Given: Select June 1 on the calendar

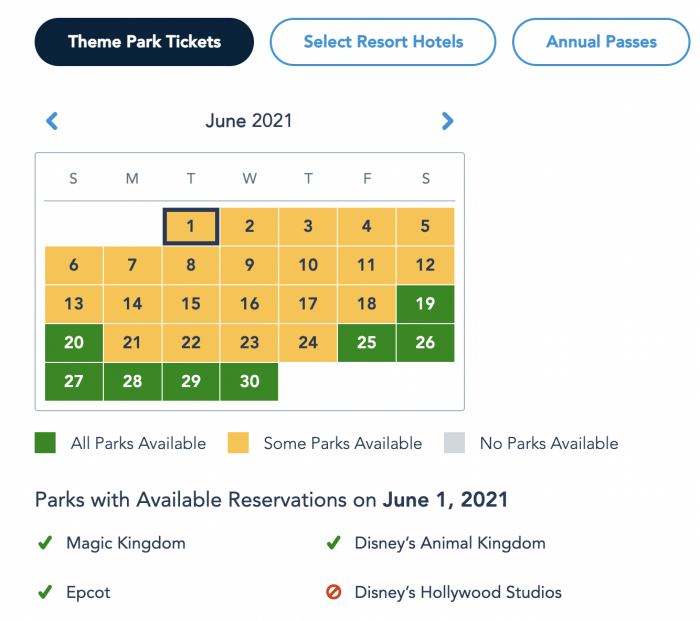Looking at the screenshot, I should click(191, 226).
